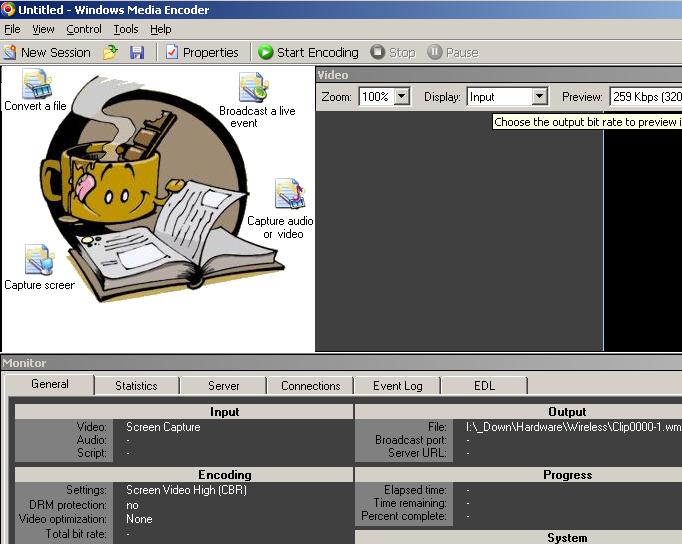The width and height of the screenshot is (682, 544).
Task: Click the DRM protection 'no' value
Action: click(x=132, y=505)
